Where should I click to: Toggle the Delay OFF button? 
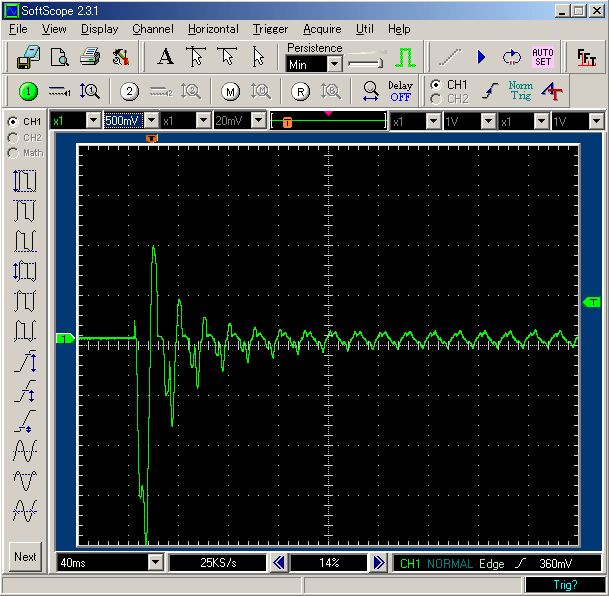400,91
